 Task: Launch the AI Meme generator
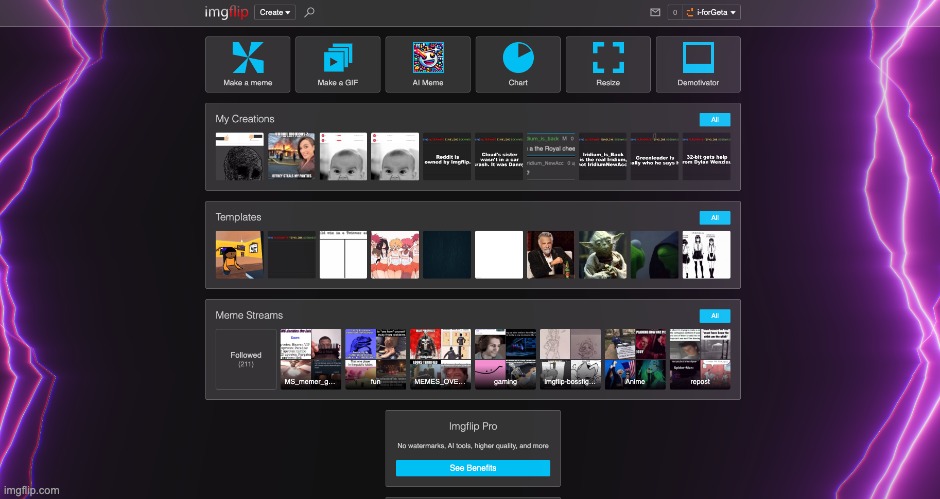428,64
